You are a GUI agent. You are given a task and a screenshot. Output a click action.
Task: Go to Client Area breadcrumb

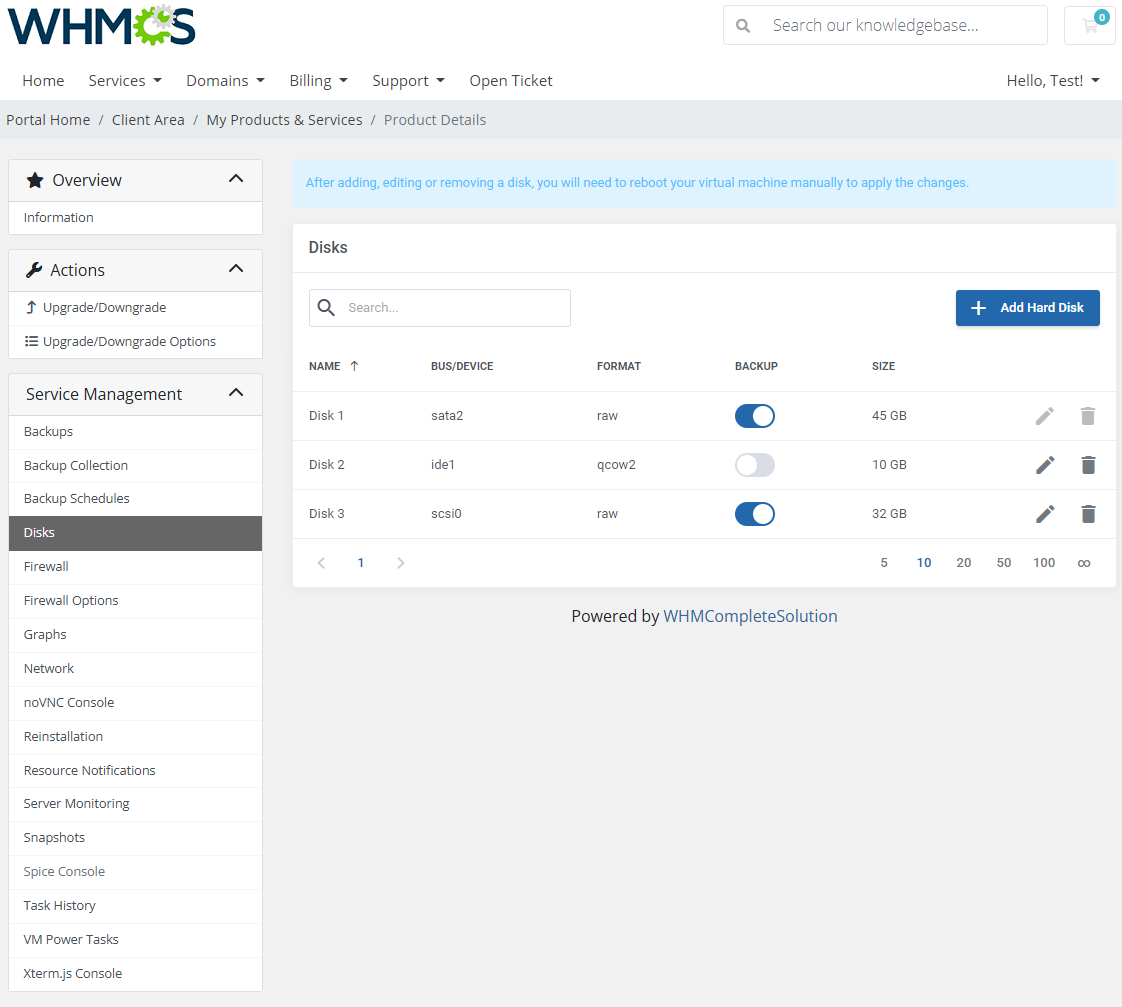[148, 120]
